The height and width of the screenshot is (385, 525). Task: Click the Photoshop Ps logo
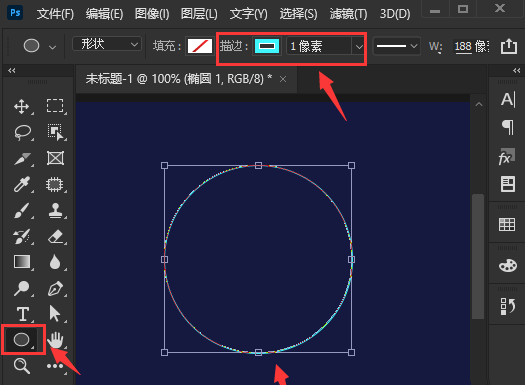coord(15,13)
